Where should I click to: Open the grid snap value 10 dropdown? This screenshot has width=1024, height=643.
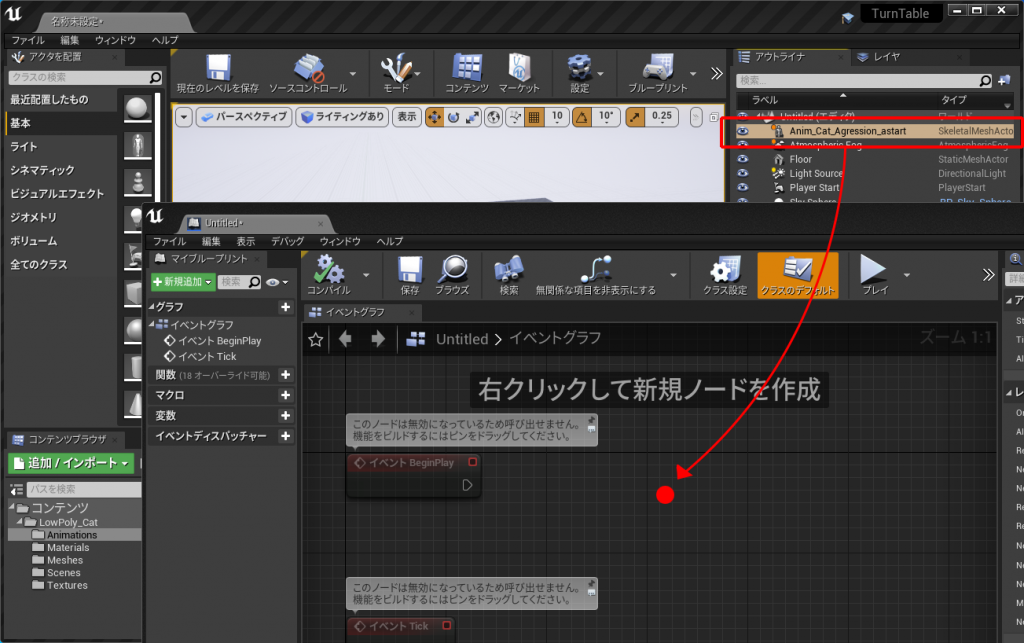point(557,117)
